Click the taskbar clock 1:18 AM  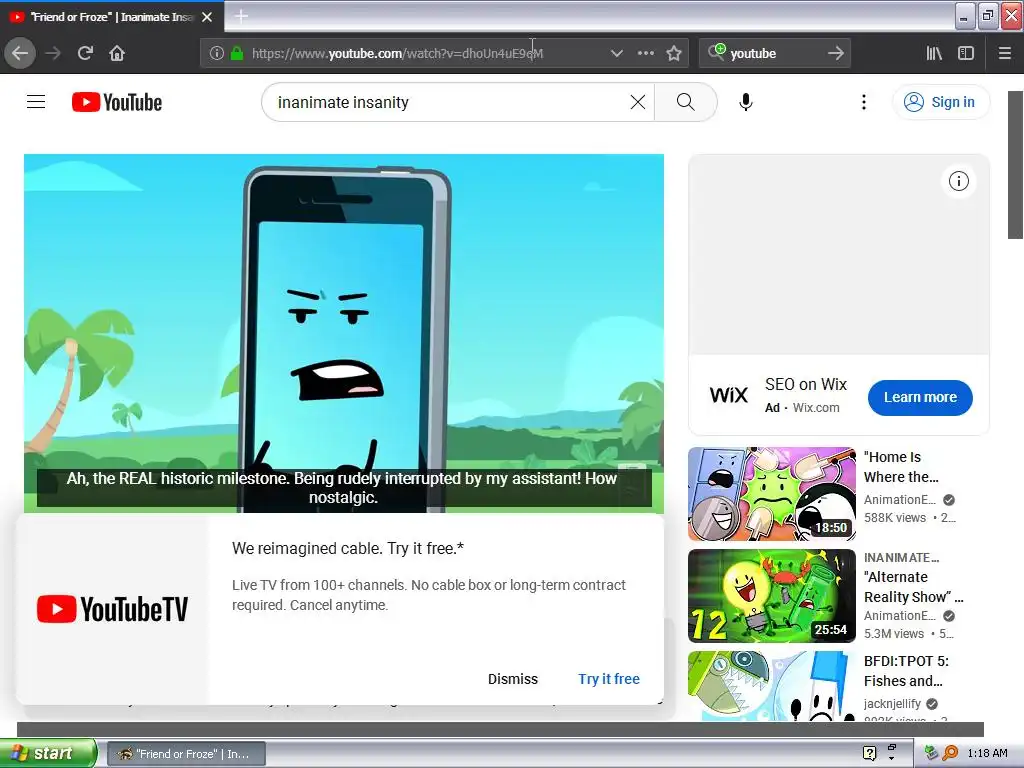point(987,753)
